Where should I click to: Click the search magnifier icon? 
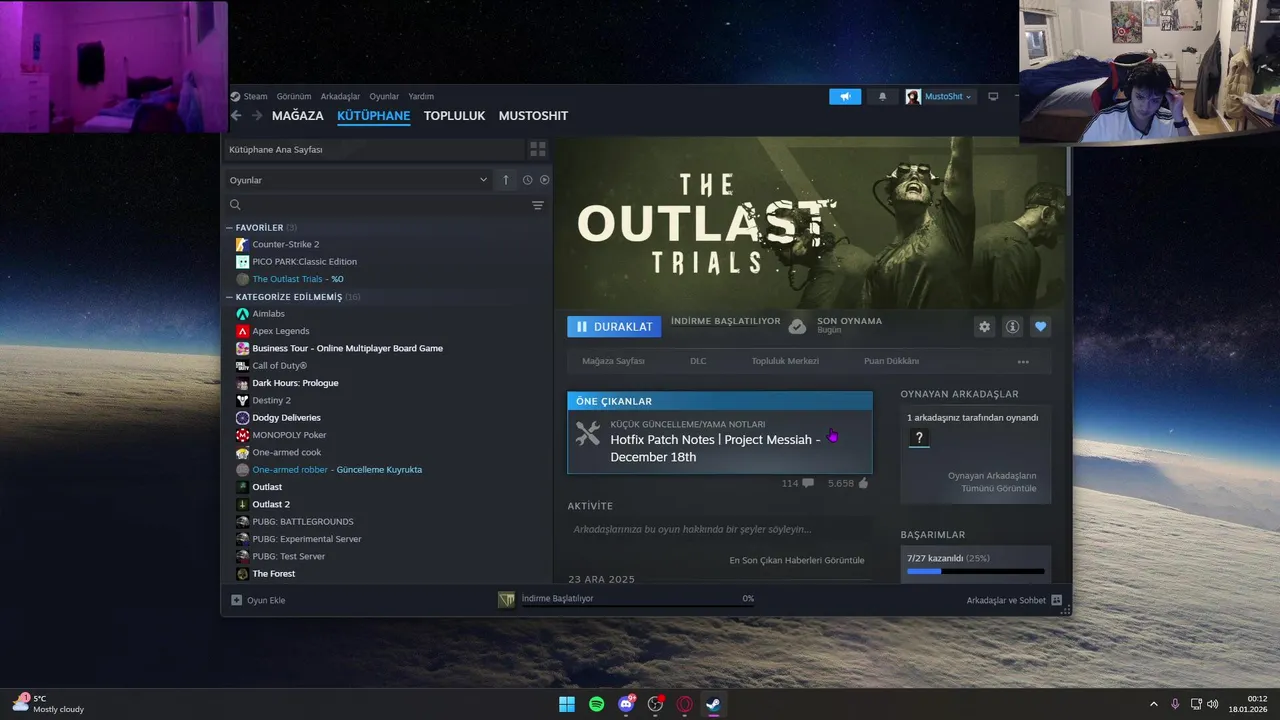(x=235, y=205)
